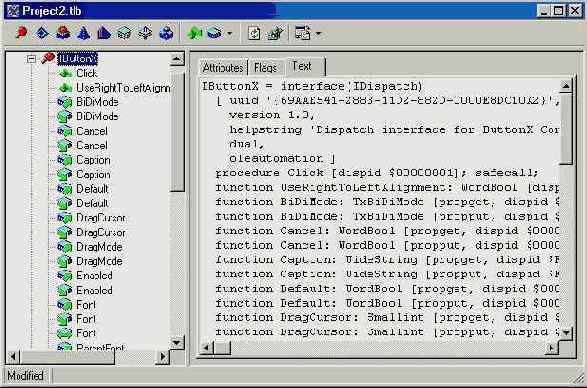587x388 pixels.
Task: Add a new method using toolbar icon
Action: click(x=195, y=33)
